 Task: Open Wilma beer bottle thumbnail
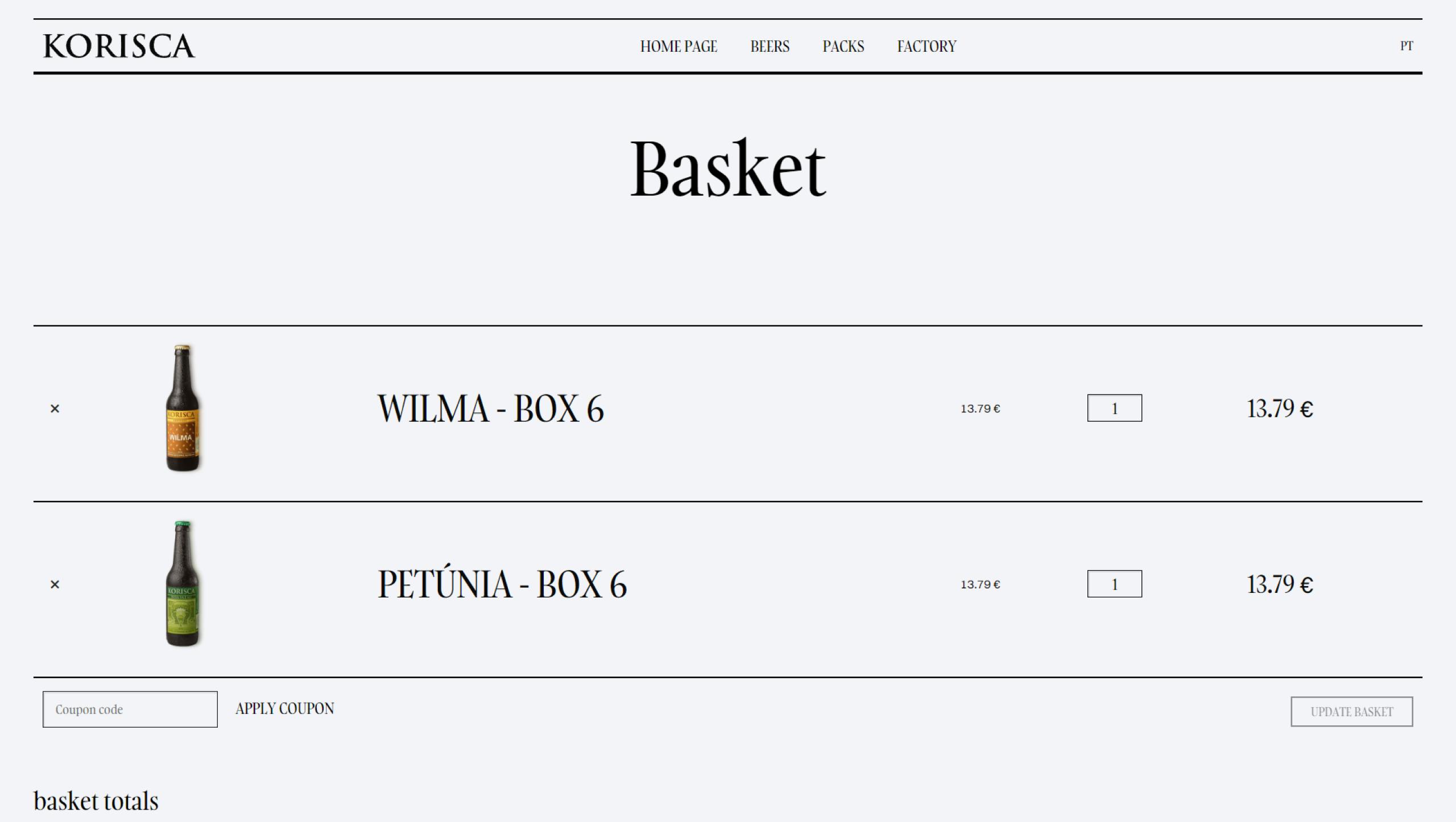(183, 408)
